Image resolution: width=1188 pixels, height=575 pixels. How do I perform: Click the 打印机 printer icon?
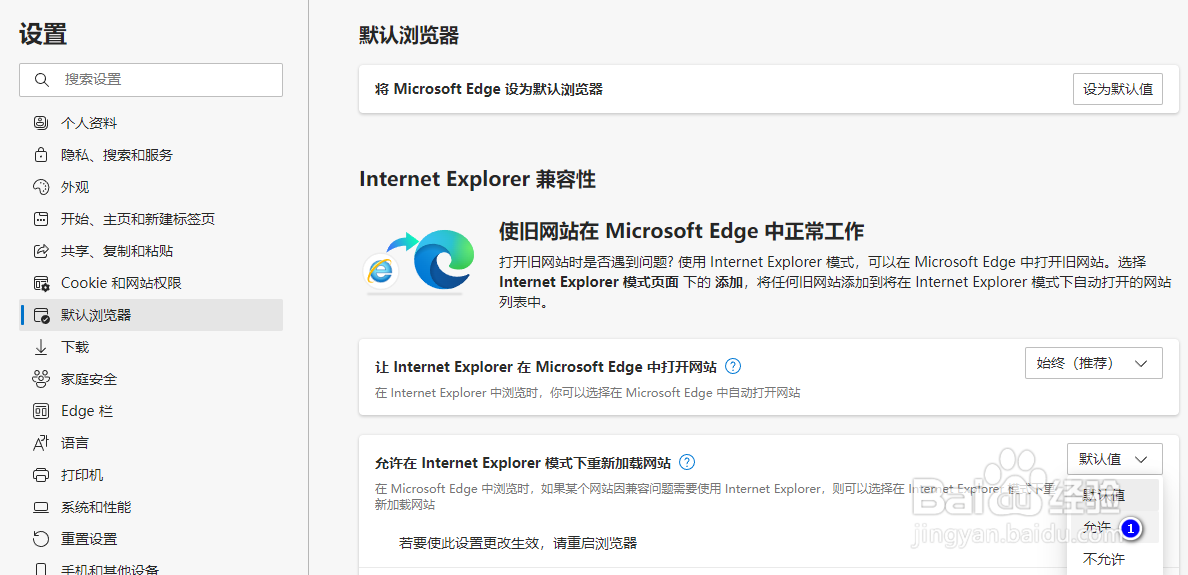[x=41, y=475]
